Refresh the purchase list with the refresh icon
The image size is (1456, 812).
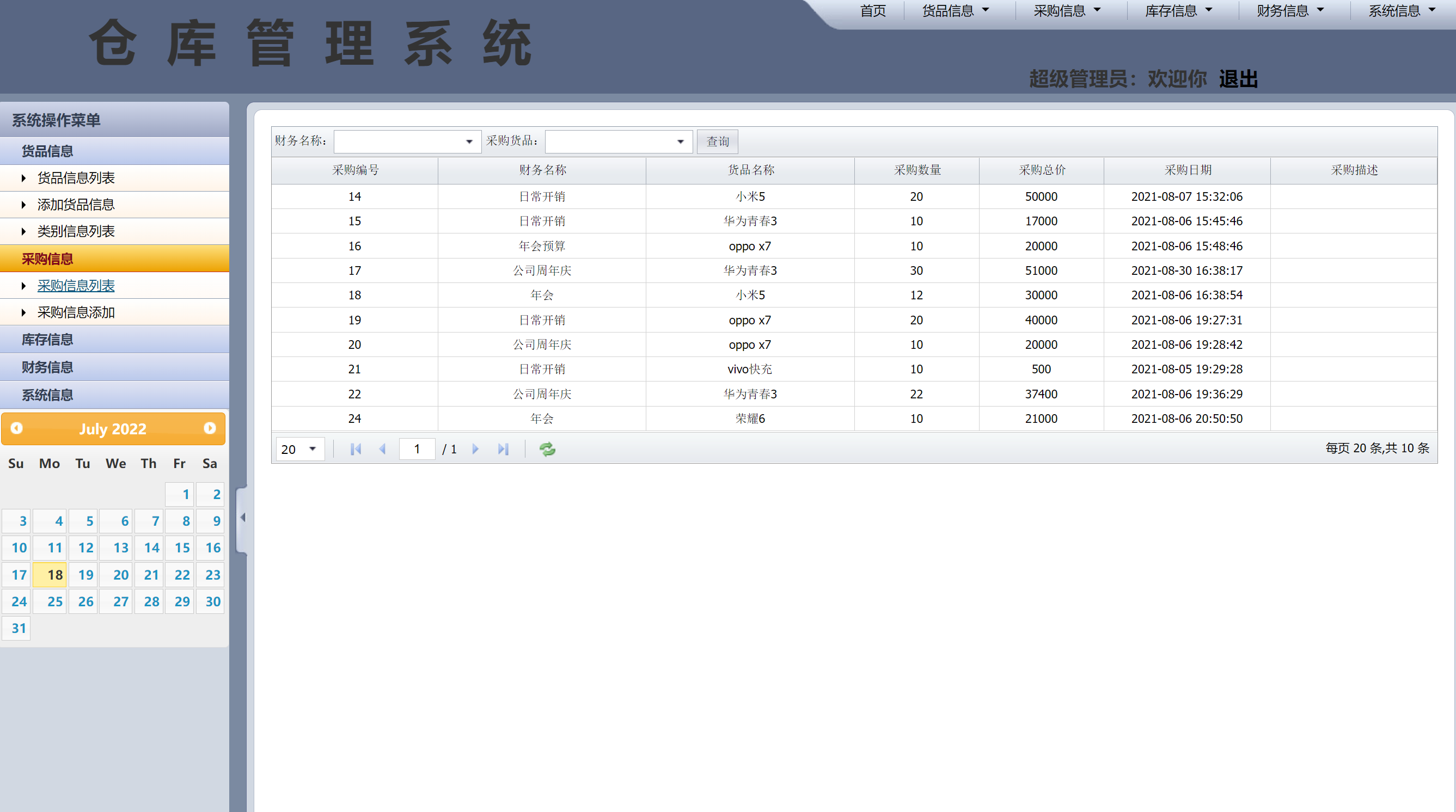(547, 448)
